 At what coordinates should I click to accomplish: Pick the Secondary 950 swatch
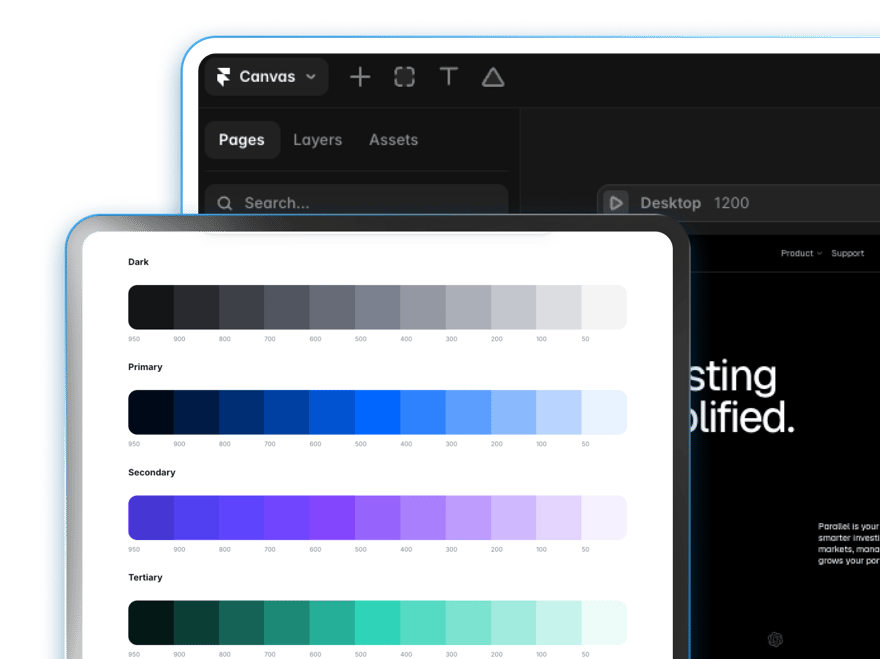click(x=151, y=518)
